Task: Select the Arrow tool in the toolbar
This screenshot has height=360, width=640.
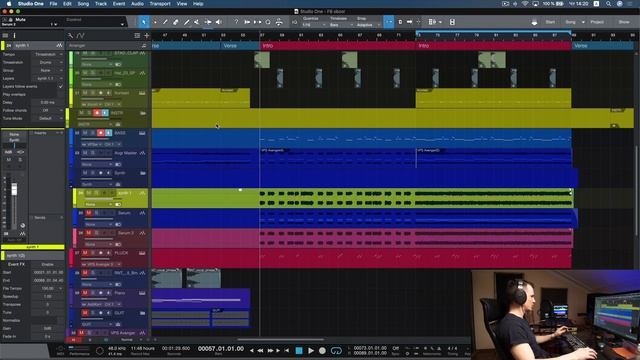Action: pyautogui.click(x=144, y=22)
